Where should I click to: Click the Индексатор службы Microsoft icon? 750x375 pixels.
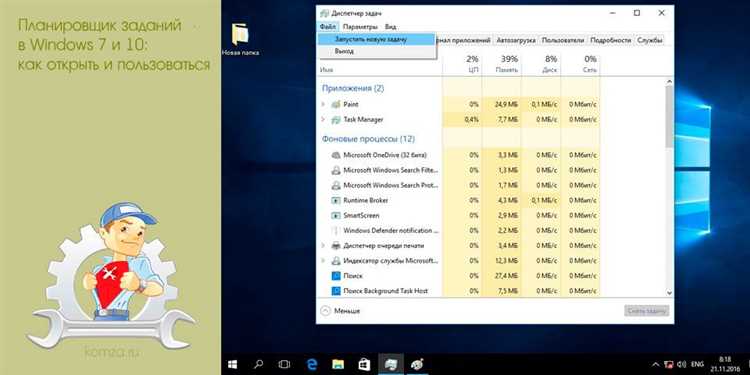tap(336, 261)
